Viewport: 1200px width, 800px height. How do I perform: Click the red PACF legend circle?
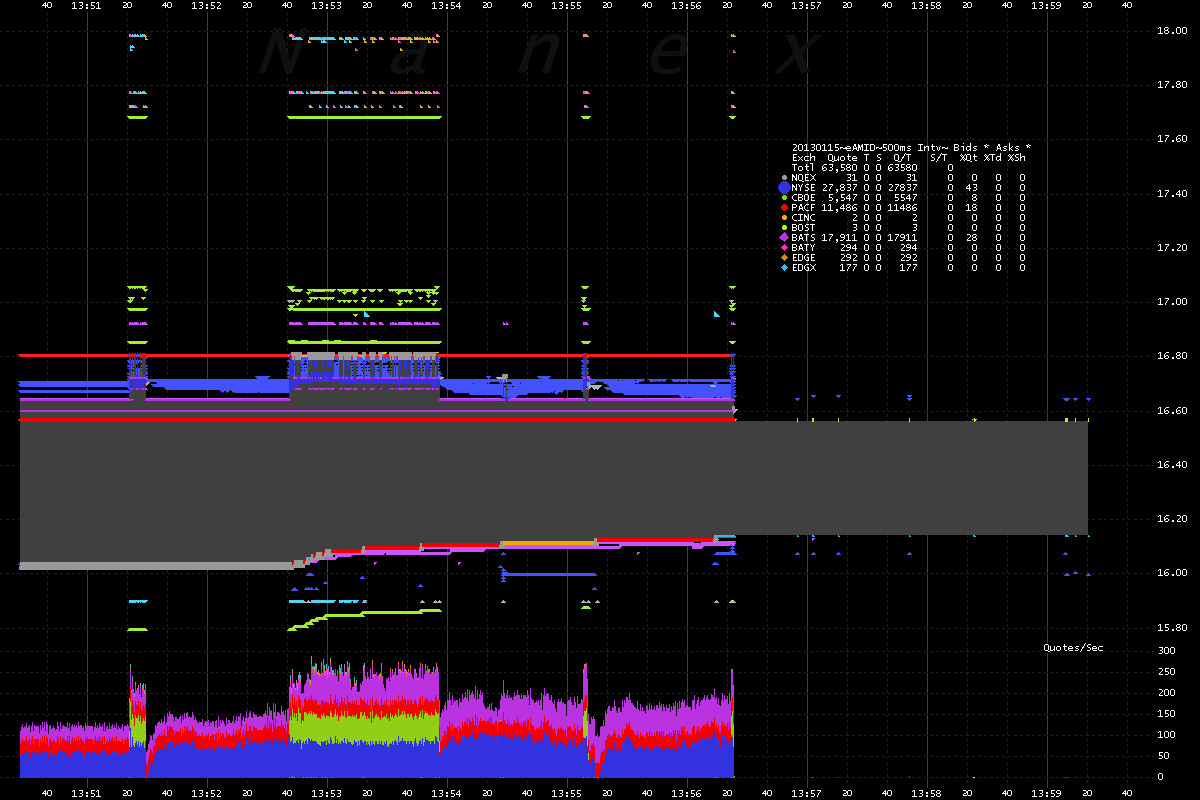point(784,207)
